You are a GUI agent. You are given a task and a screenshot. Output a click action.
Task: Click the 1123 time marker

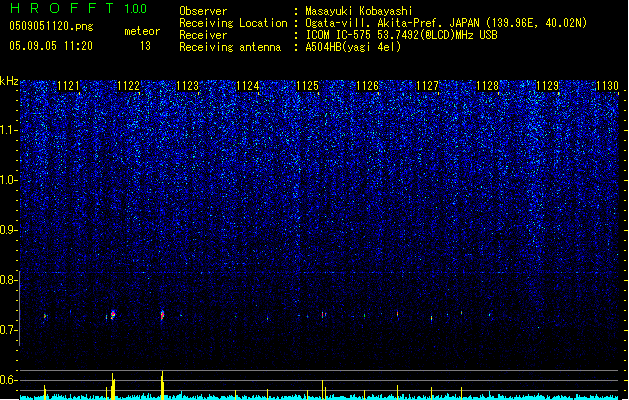click(188, 86)
